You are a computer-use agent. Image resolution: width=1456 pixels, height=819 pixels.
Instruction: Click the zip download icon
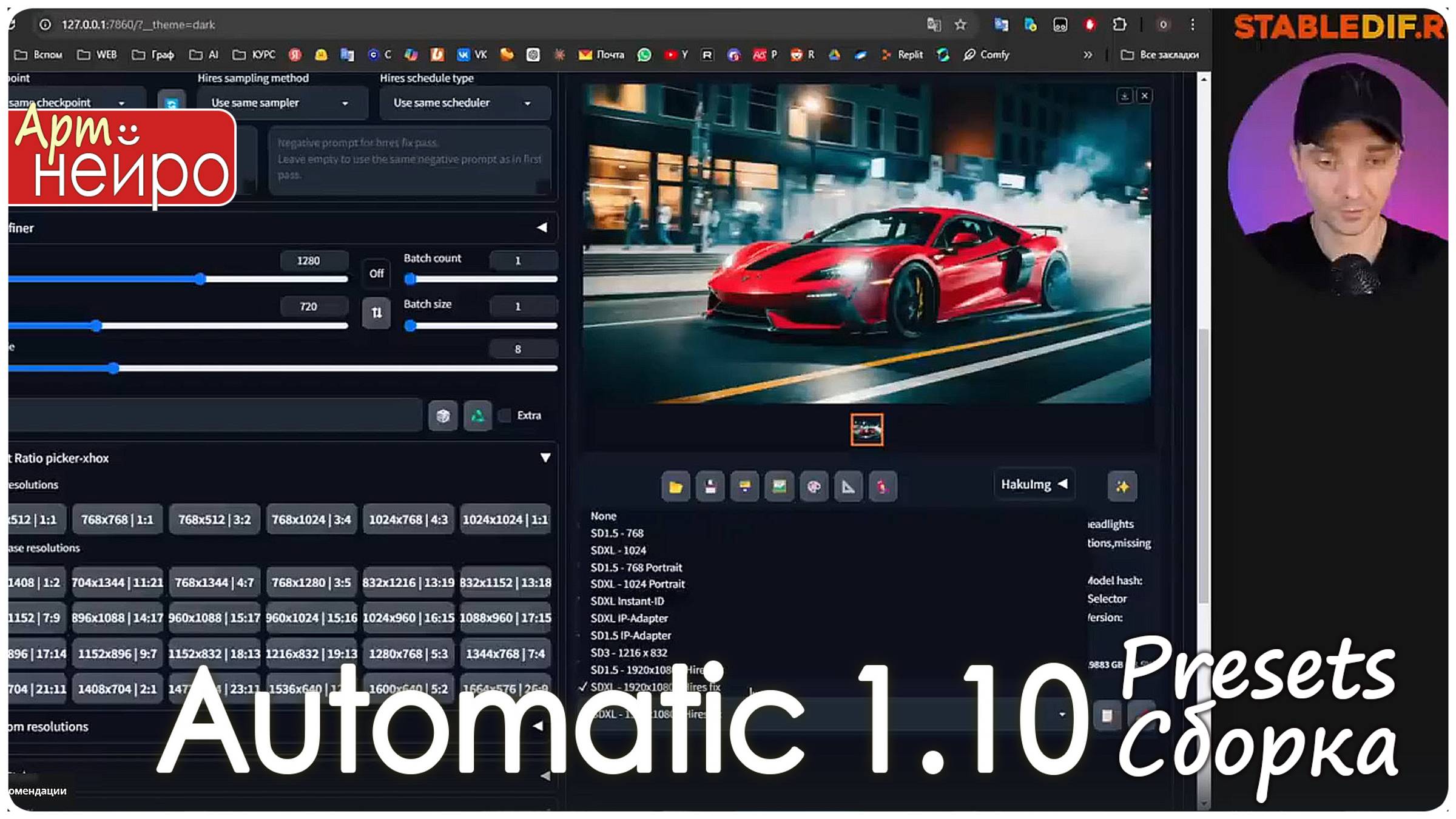click(744, 486)
